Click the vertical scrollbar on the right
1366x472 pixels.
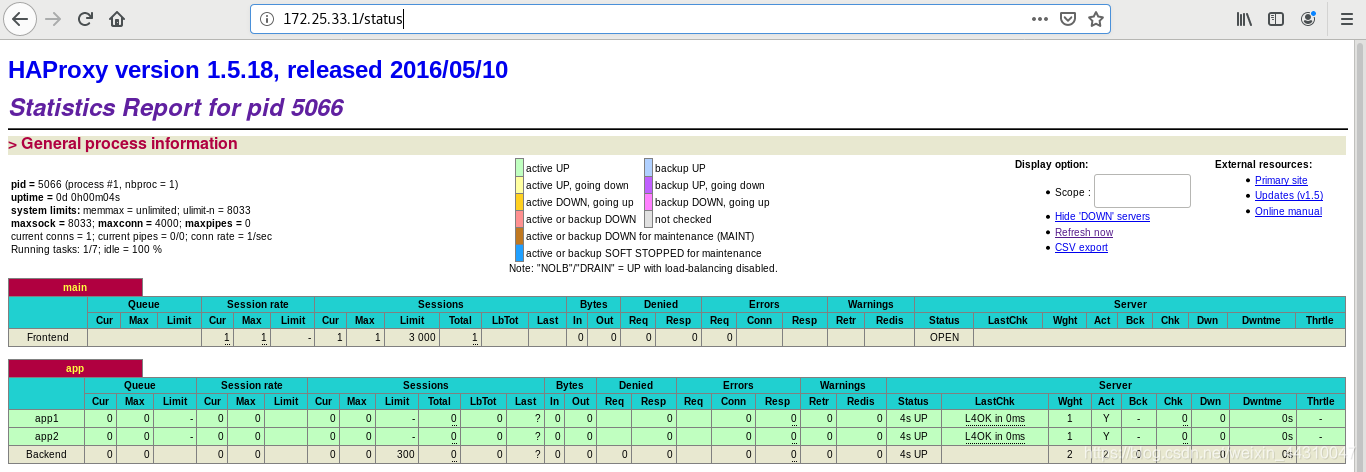pyautogui.click(x=1360, y=255)
